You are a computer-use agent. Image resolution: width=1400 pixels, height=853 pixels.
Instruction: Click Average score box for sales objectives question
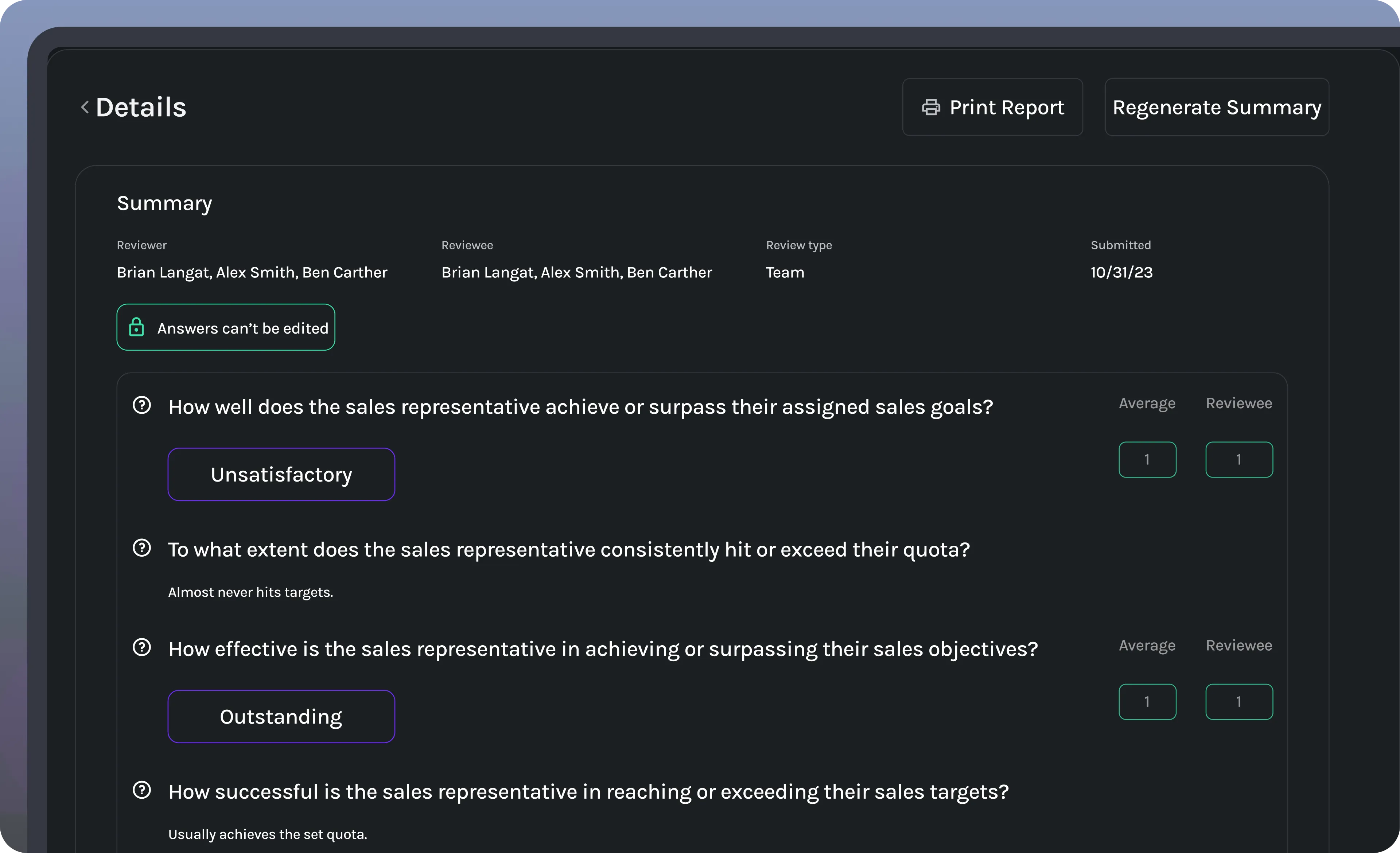(x=1147, y=702)
